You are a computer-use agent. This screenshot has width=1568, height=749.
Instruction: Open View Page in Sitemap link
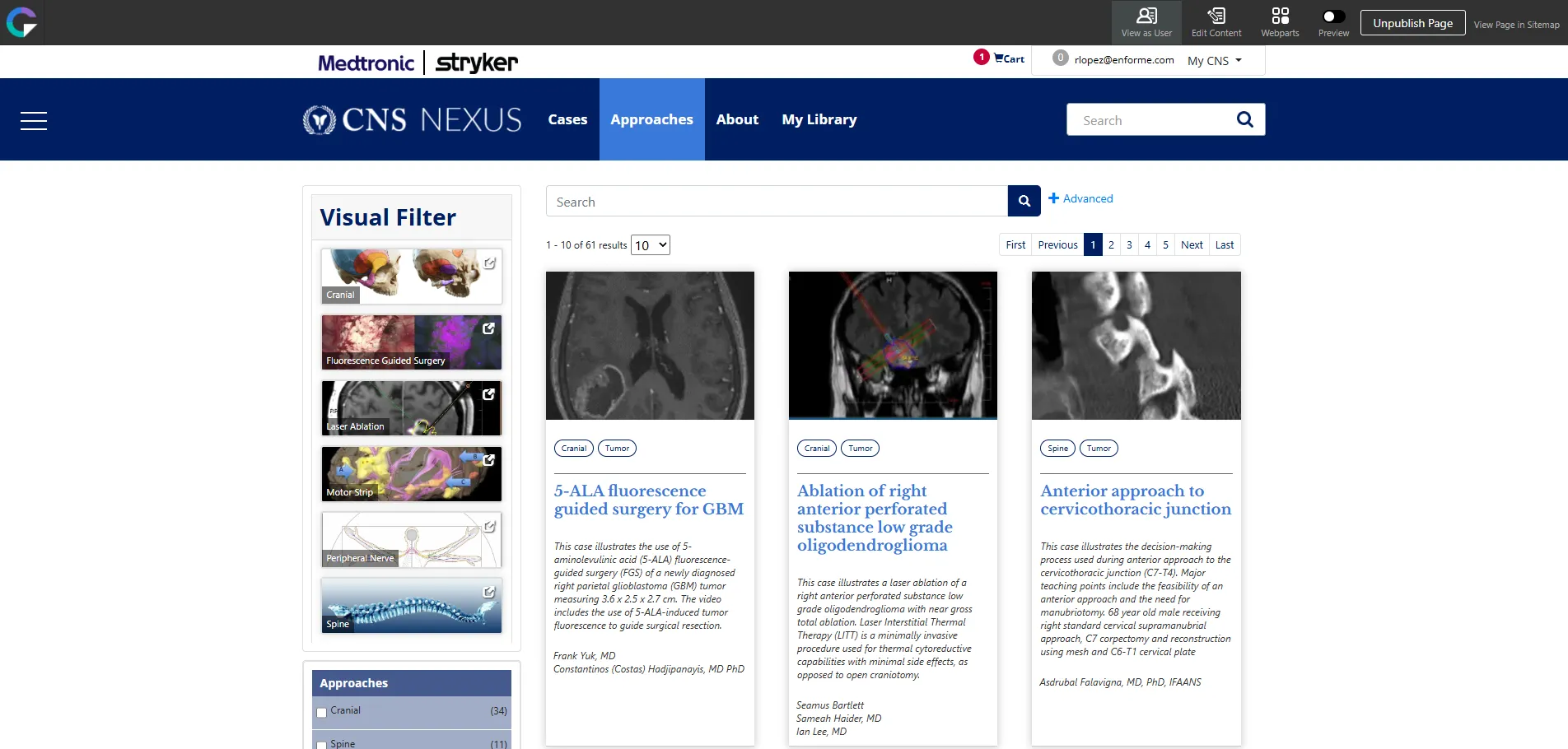(x=1516, y=25)
